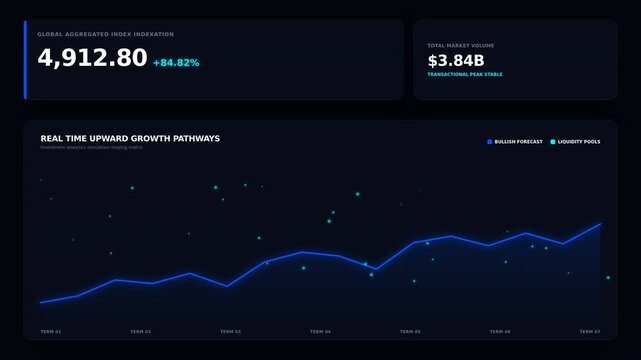Click the $3.84B market volume figure
The height and width of the screenshot is (360, 641).
click(x=456, y=61)
